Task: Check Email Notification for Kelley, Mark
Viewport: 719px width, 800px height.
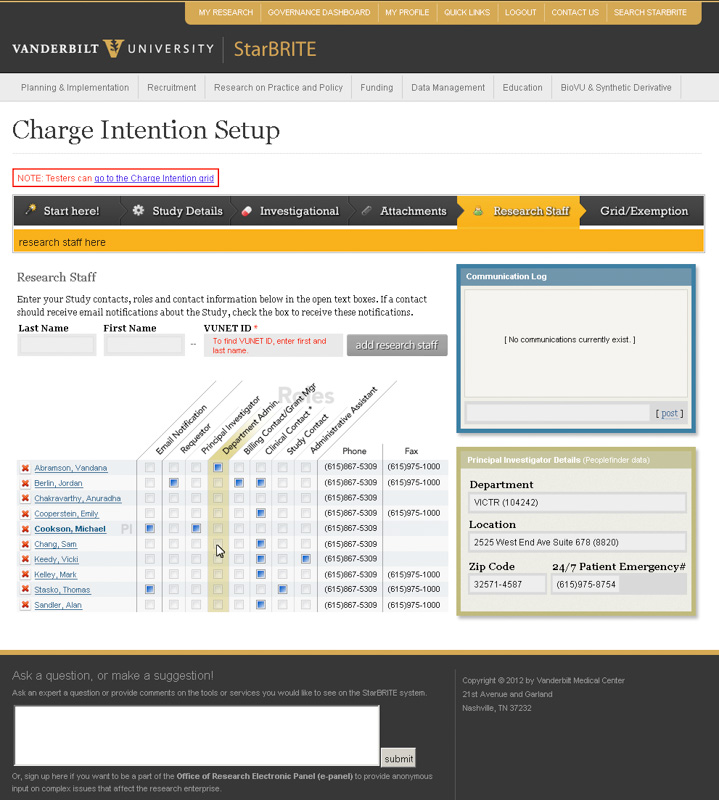Action: click(x=150, y=574)
